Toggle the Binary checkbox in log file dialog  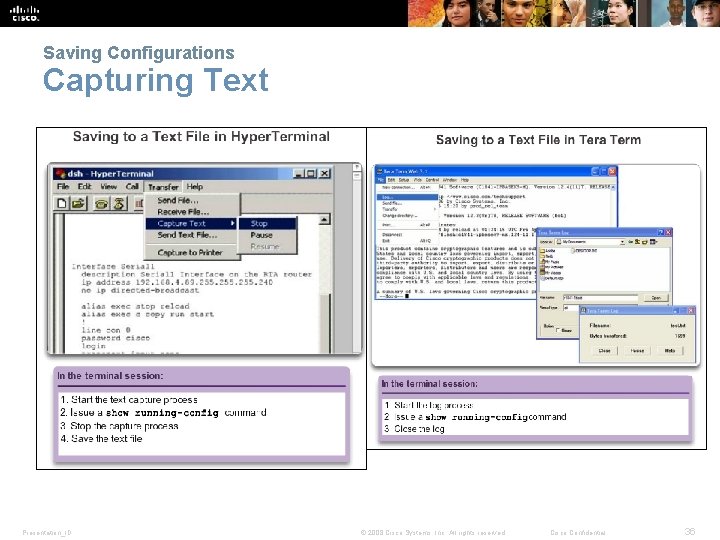(x=558, y=330)
